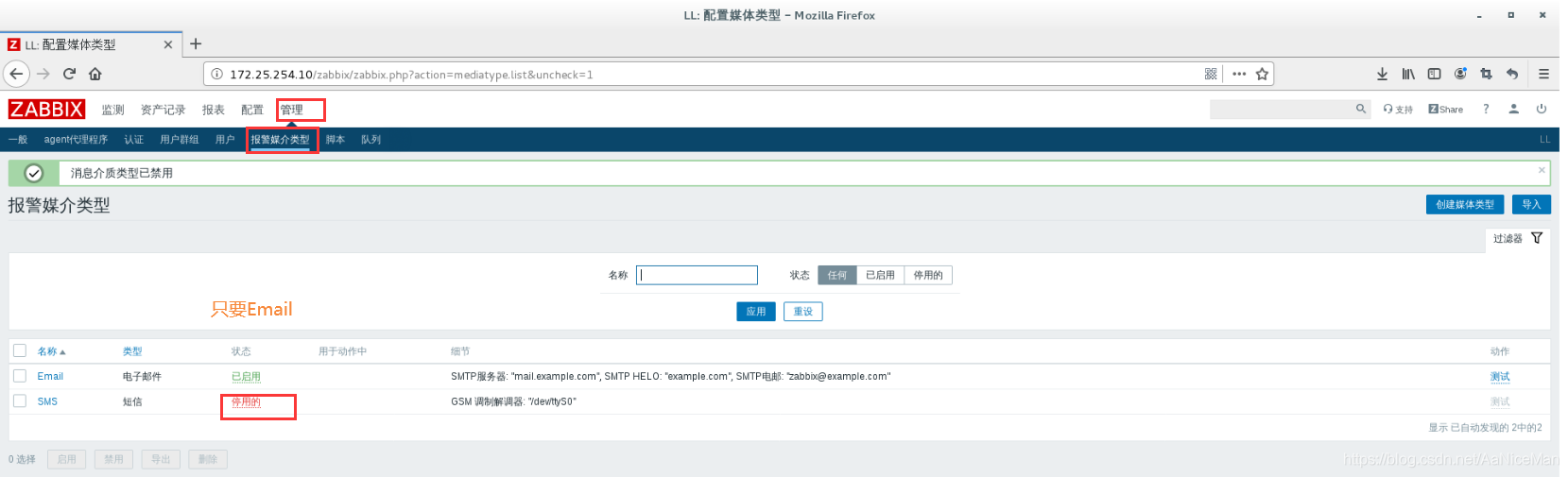This screenshot has width=1568, height=477.
Task: Sort table by 类型 column
Action: (x=132, y=351)
